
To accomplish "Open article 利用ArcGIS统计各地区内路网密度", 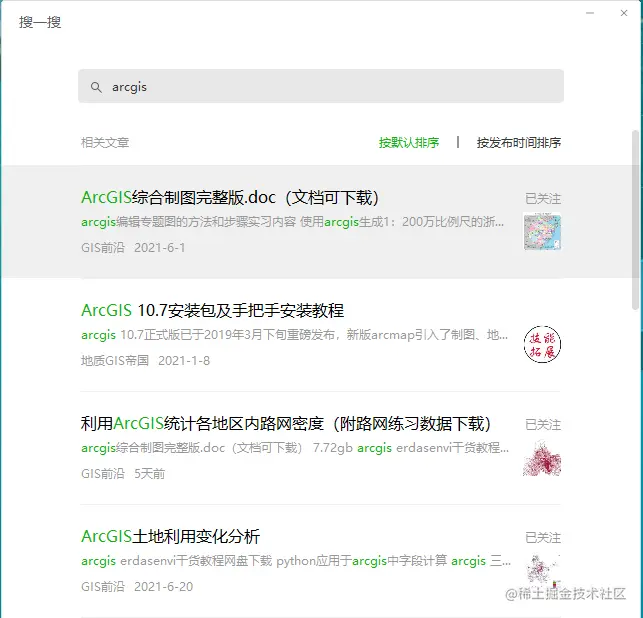I will [x=286, y=423].
